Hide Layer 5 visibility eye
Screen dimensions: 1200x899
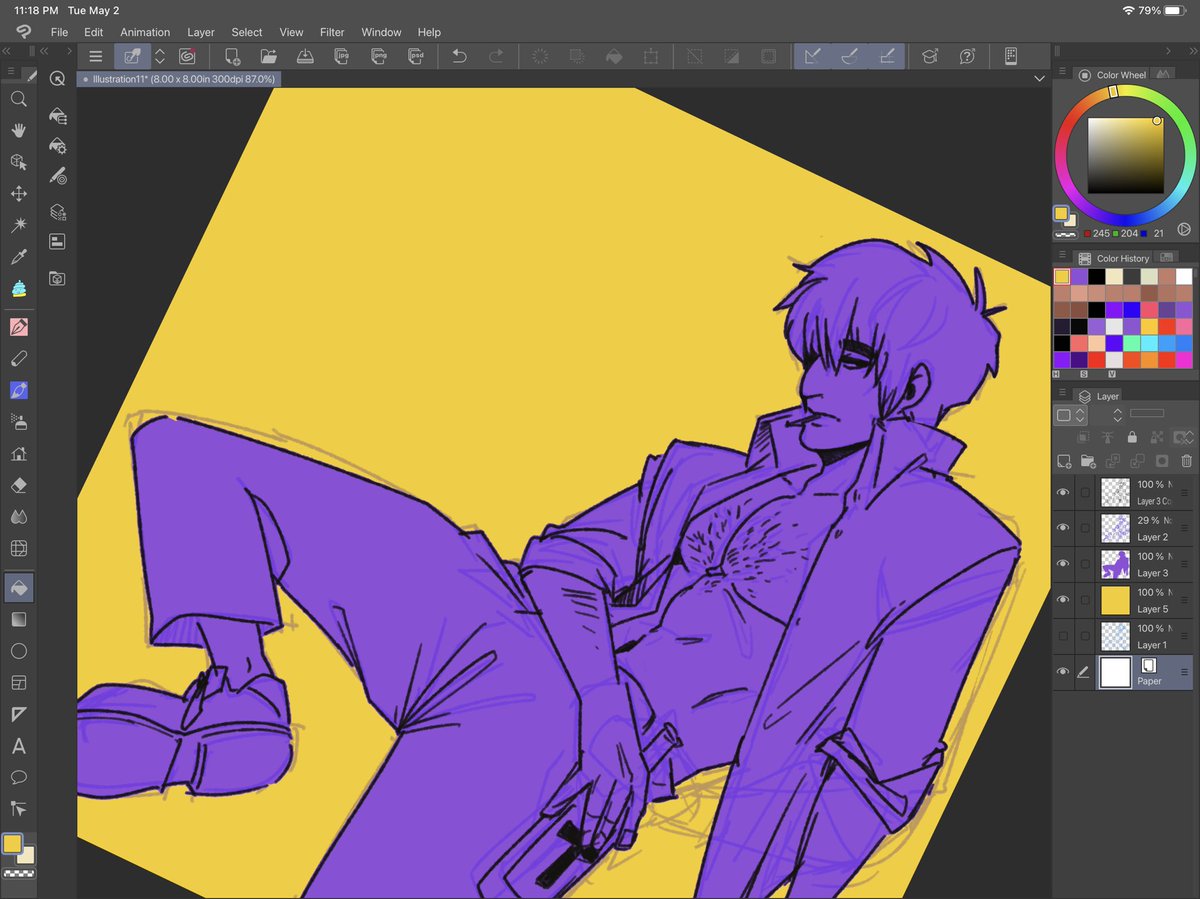1063,599
